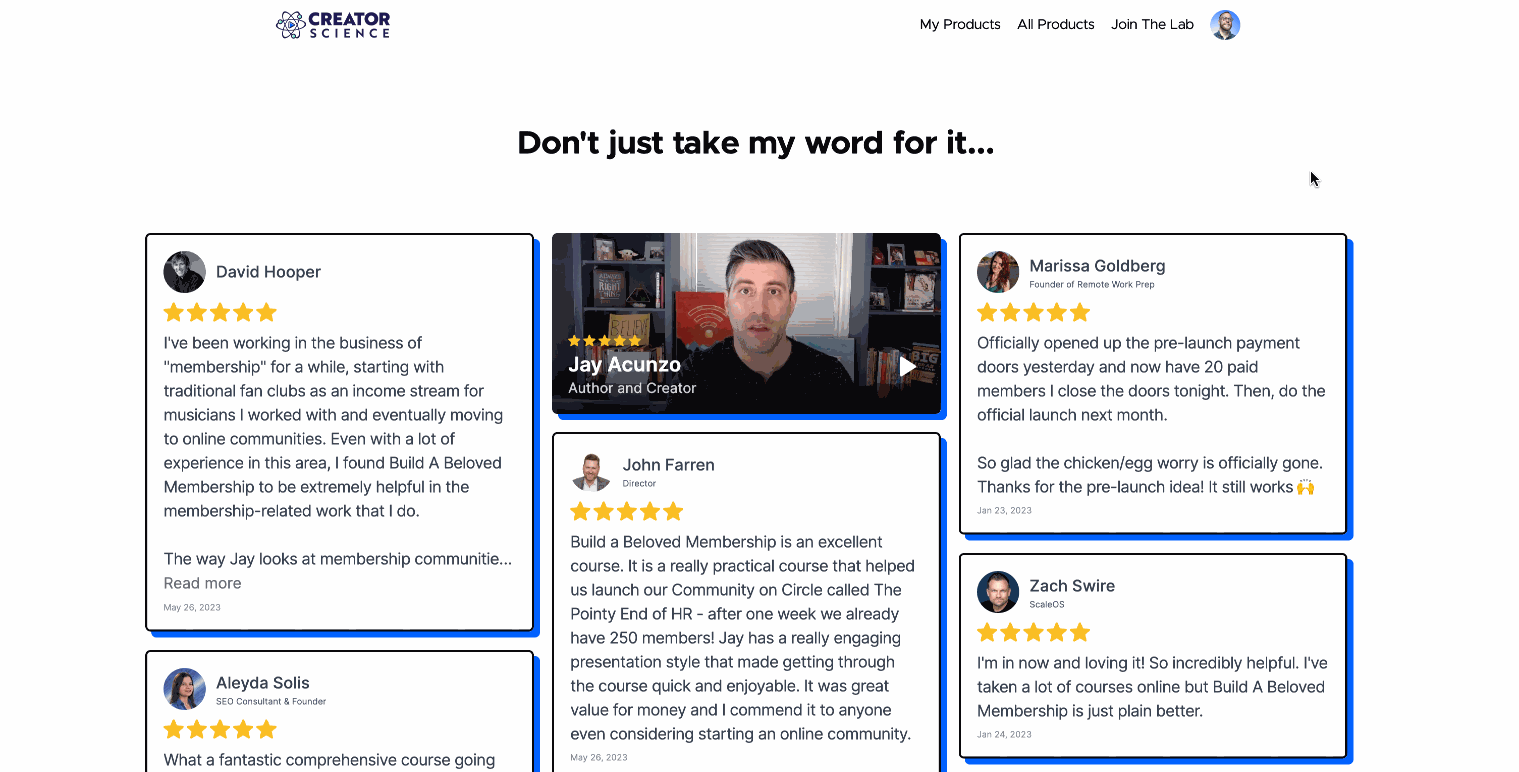Image resolution: width=1519 pixels, height=772 pixels.
Task: Click John Farren's profile photo
Action: point(591,471)
